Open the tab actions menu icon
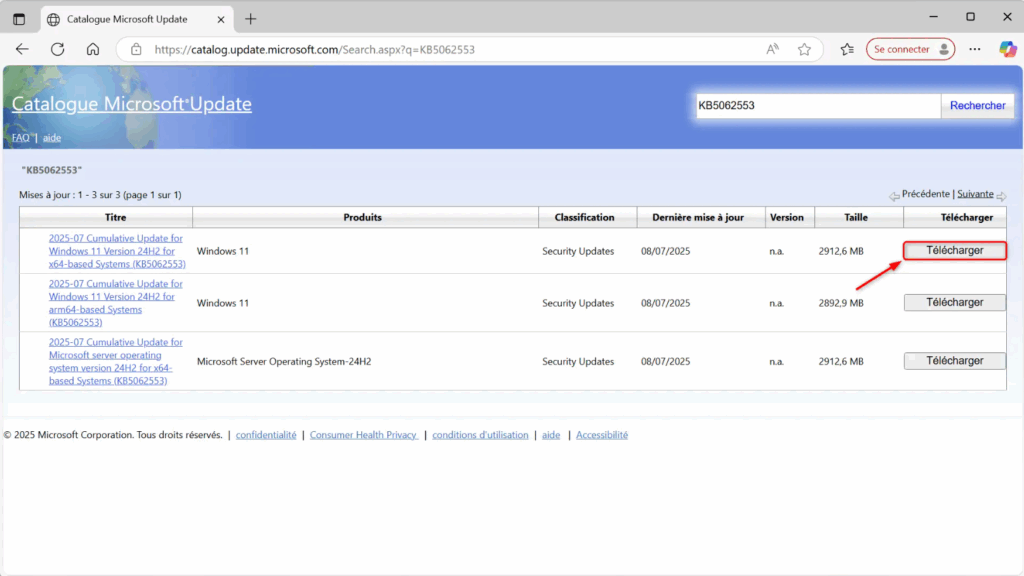The image size is (1024, 576). point(19,19)
